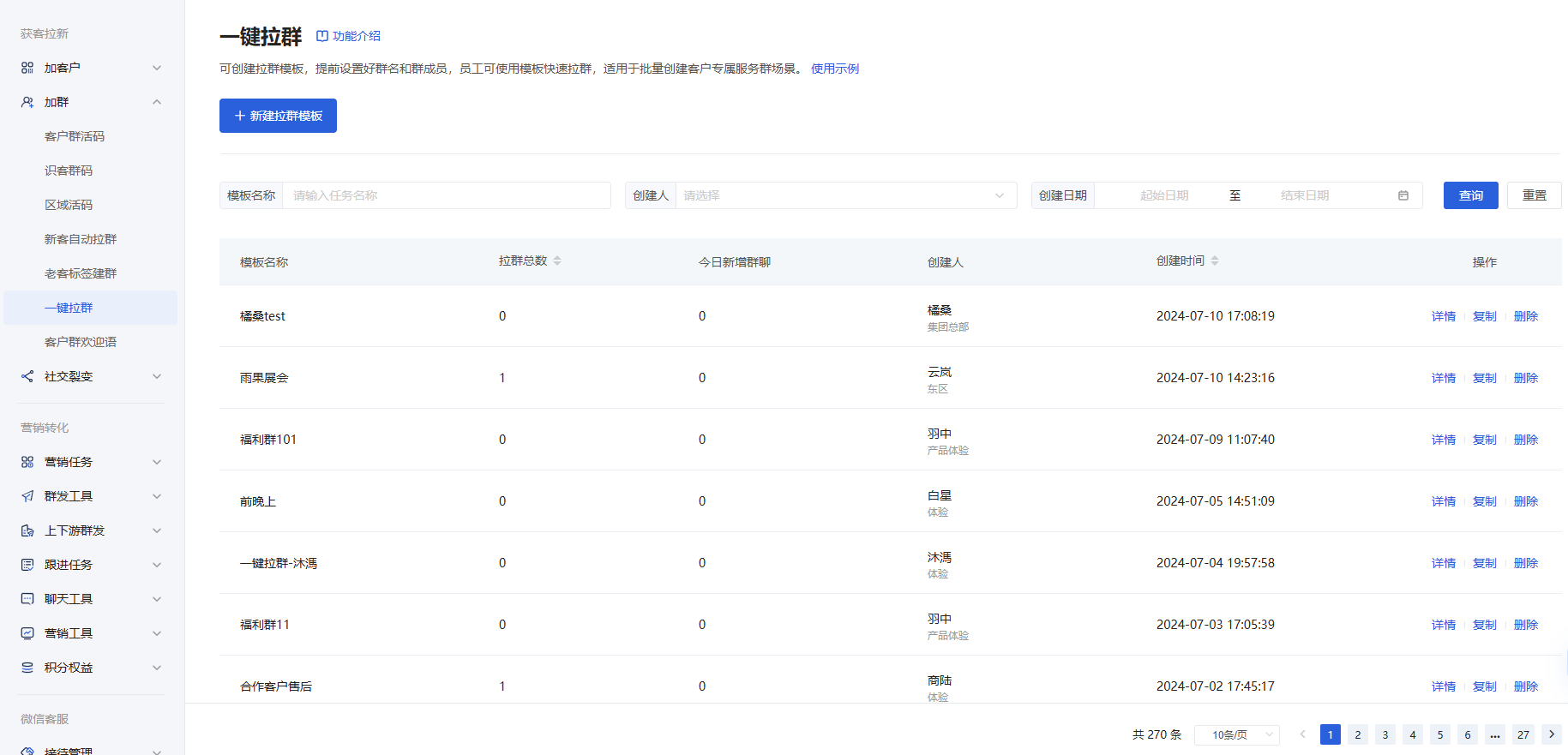This screenshot has height=755, width=1568.
Task: View 详情 for 前晚上 row
Action: tap(1444, 501)
